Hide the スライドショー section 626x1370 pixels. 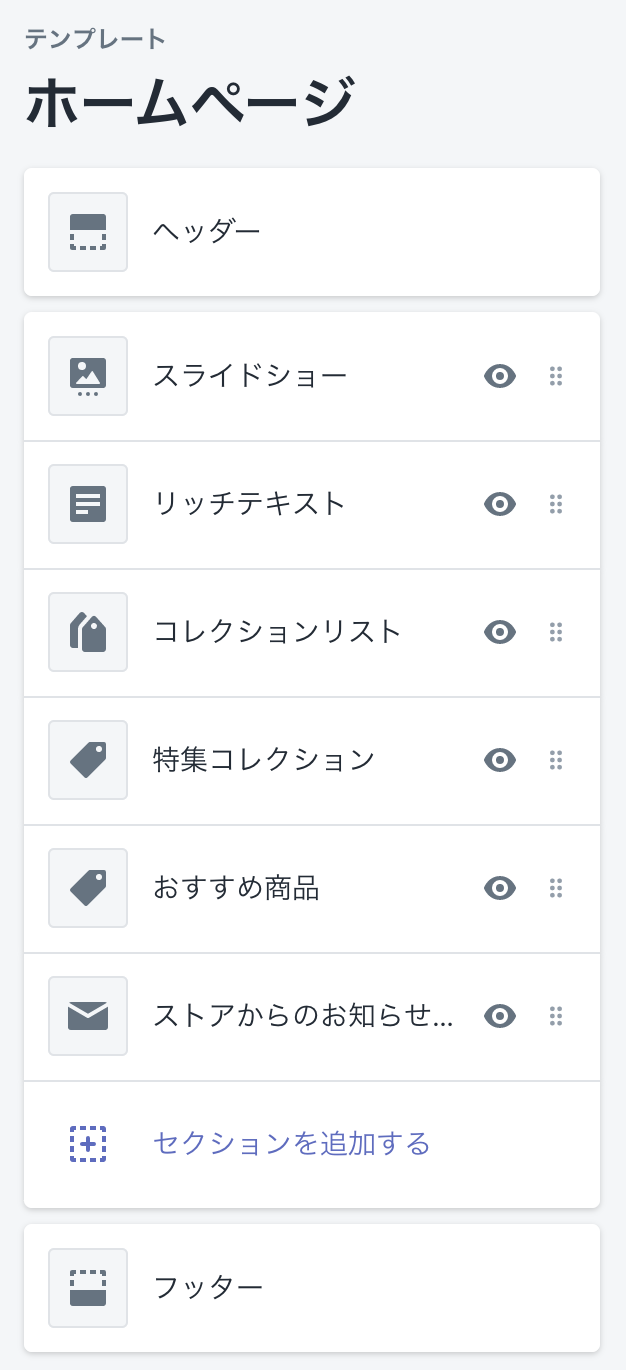pyautogui.click(x=500, y=376)
